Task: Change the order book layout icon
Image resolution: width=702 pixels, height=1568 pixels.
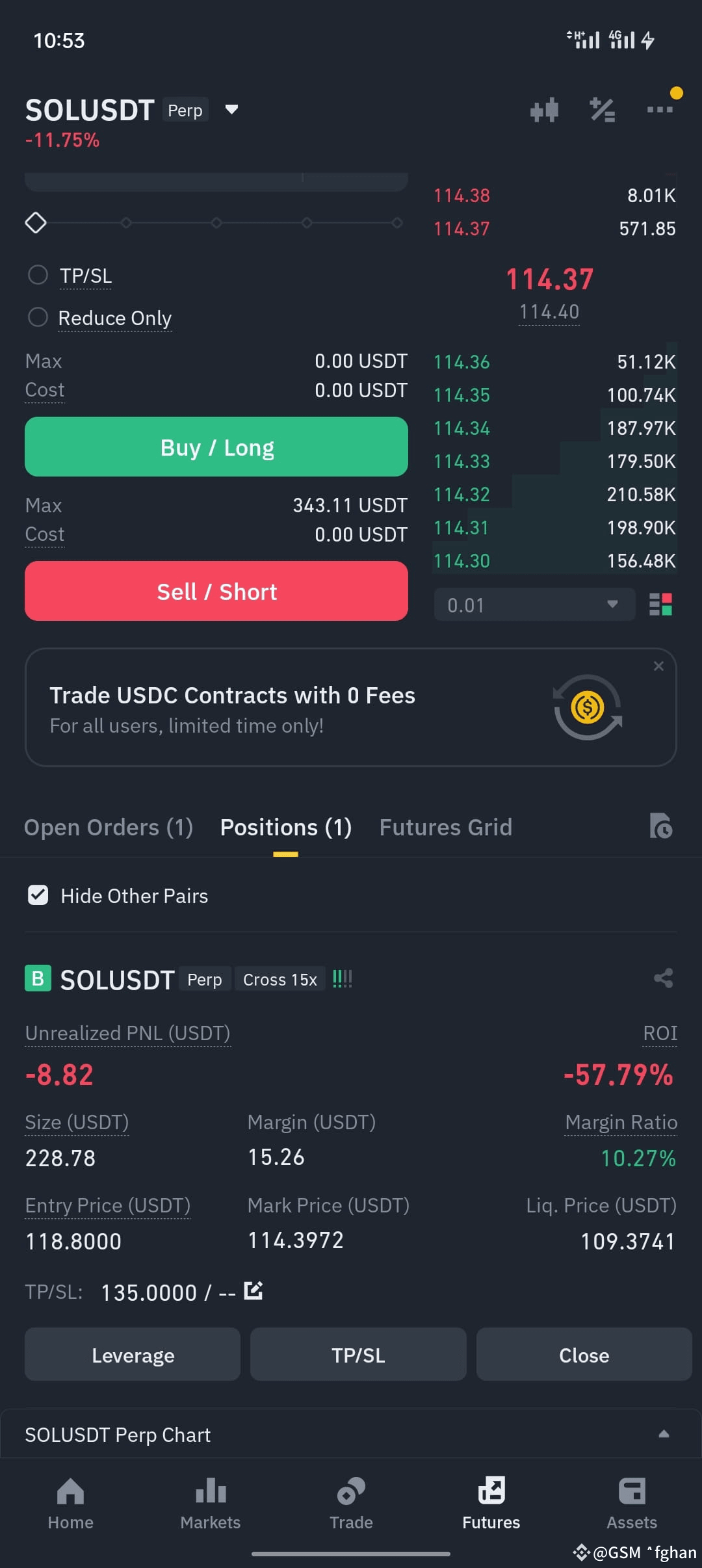Action: tap(660, 605)
